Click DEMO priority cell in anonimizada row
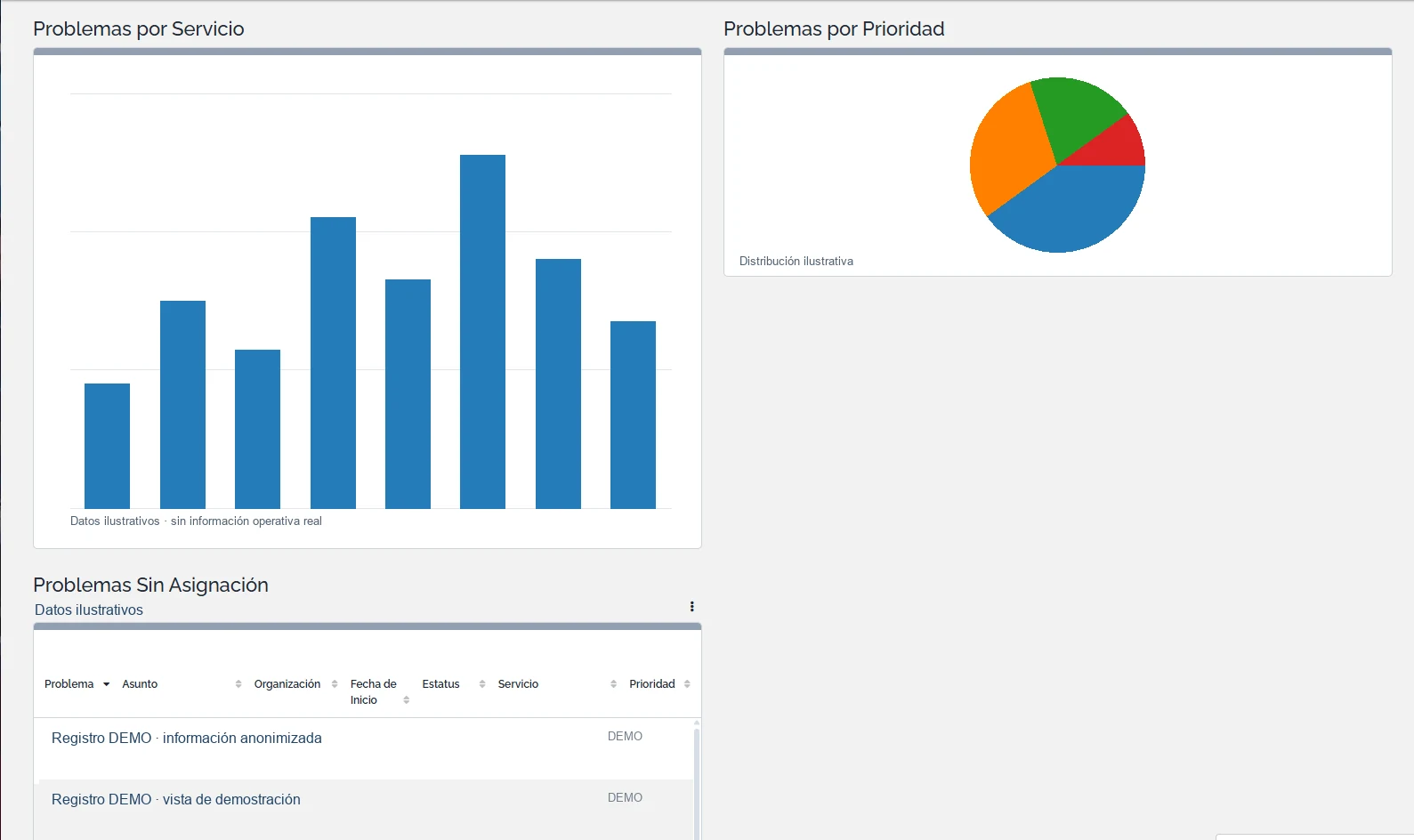1414x840 pixels. pos(625,737)
